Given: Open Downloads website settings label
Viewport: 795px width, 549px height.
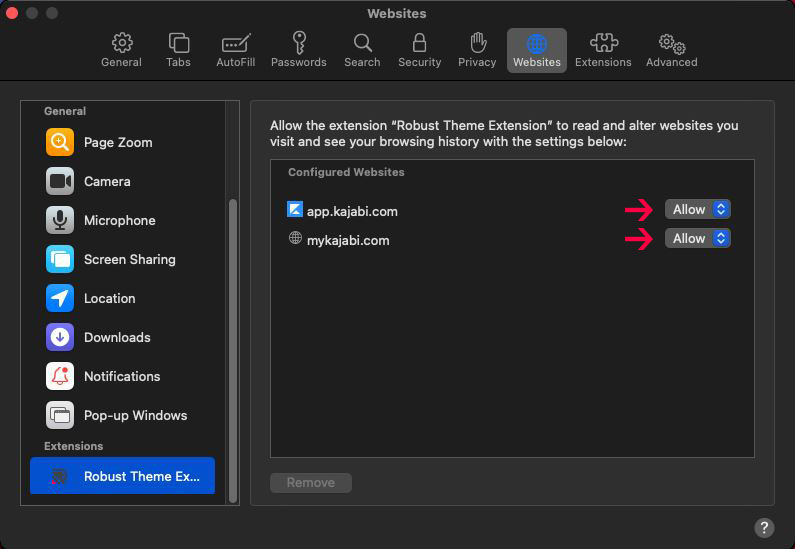Looking at the screenshot, I should click(117, 338).
